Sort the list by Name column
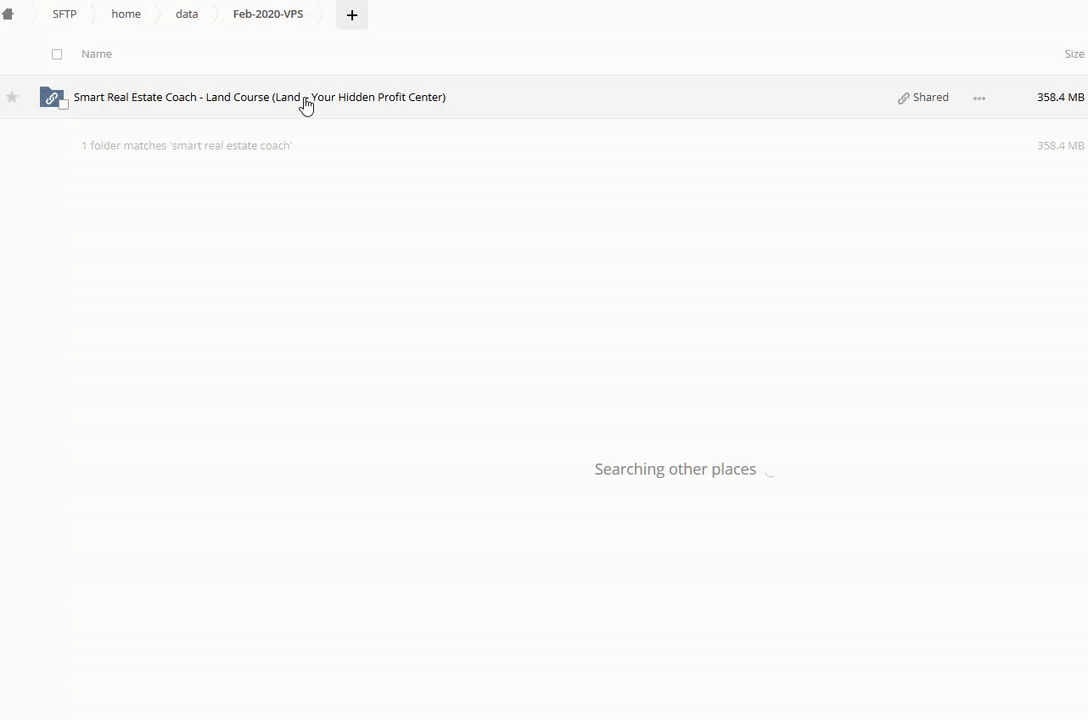The height and width of the screenshot is (720, 1088). pyautogui.click(x=97, y=54)
